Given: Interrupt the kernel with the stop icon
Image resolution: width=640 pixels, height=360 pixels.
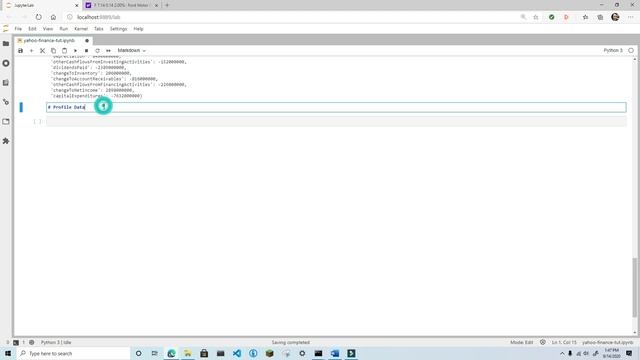Looking at the screenshot, I should click(87, 51).
